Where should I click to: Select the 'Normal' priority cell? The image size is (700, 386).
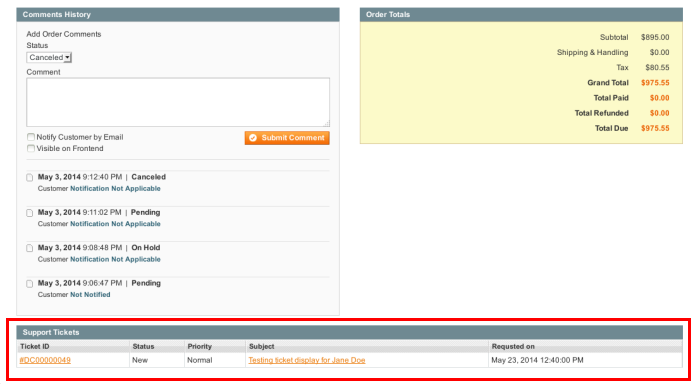coord(215,360)
